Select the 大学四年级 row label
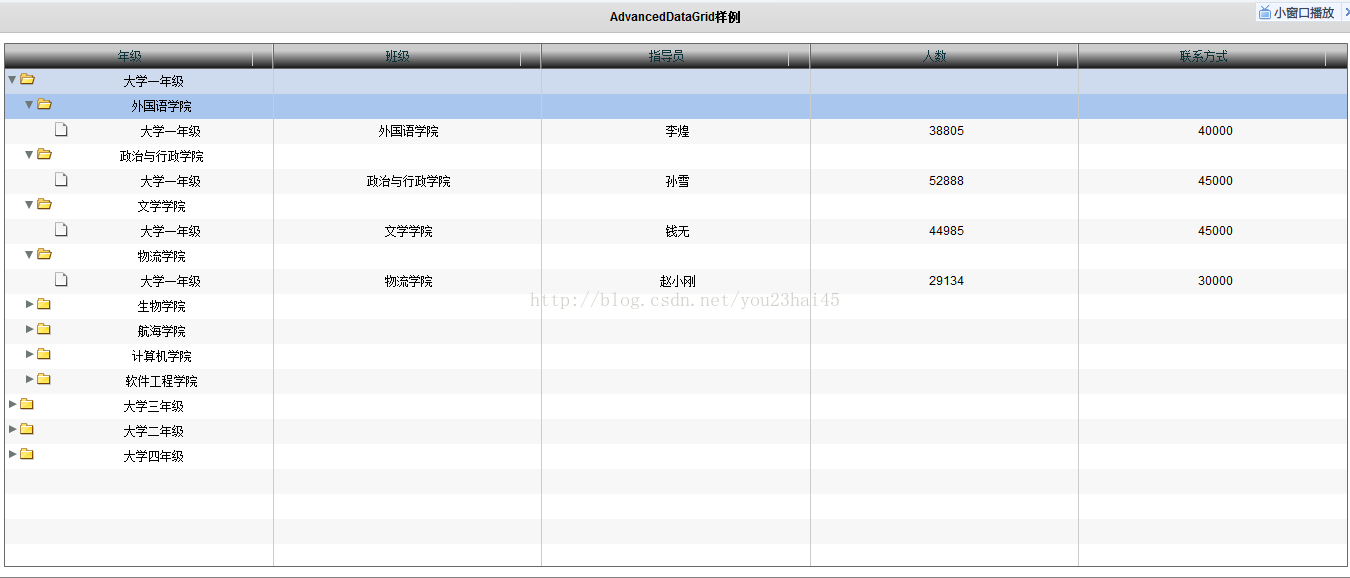This screenshot has width=1350, height=578. 154,456
